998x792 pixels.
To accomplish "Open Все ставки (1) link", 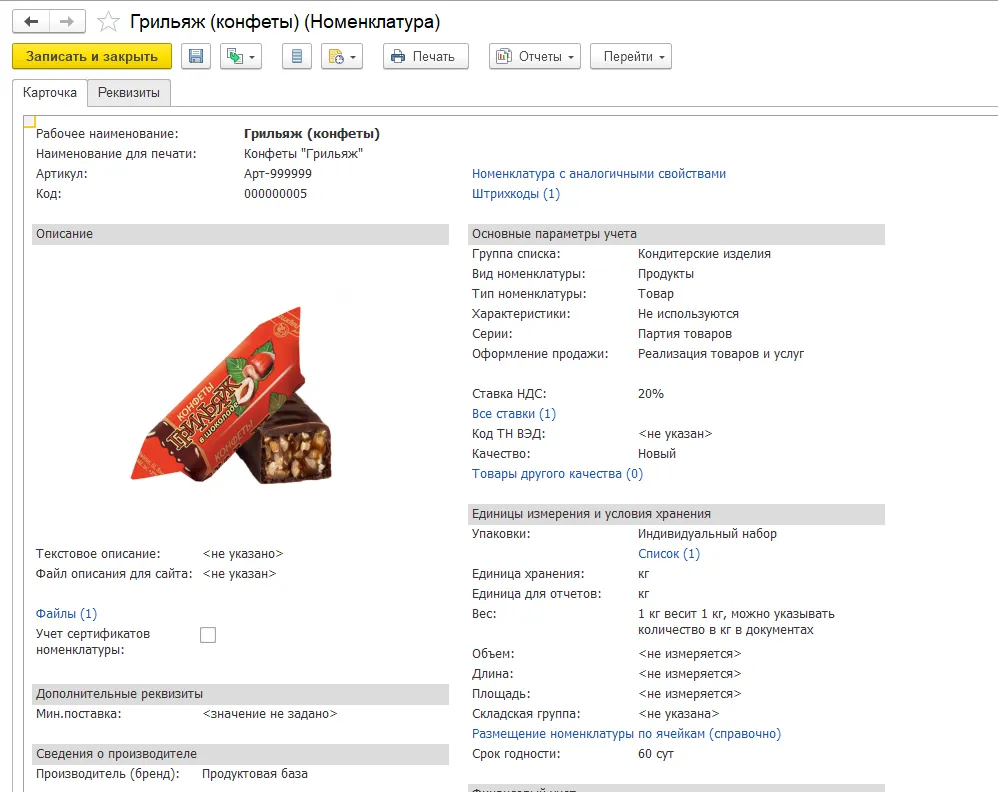I will [x=514, y=414].
